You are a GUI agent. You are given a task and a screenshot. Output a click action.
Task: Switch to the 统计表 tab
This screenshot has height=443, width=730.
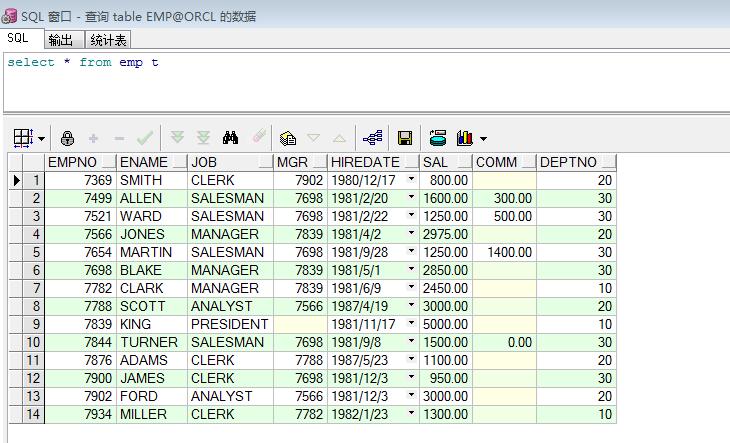[x=108, y=40]
